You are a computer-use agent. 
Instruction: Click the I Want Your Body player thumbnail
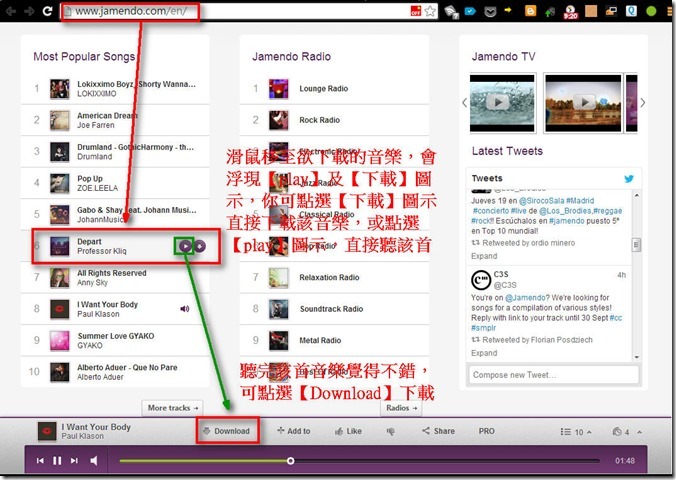(47, 431)
